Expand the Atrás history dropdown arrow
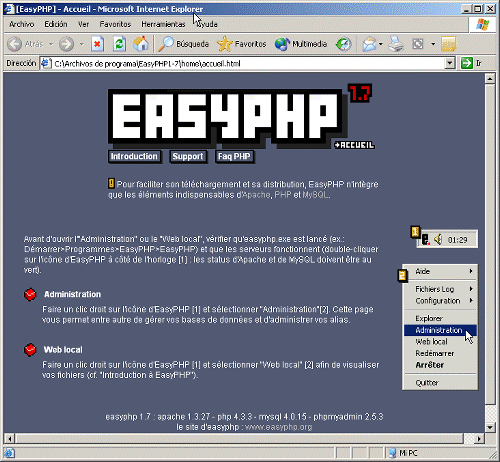The image size is (500, 462). (x=51, y=44)
